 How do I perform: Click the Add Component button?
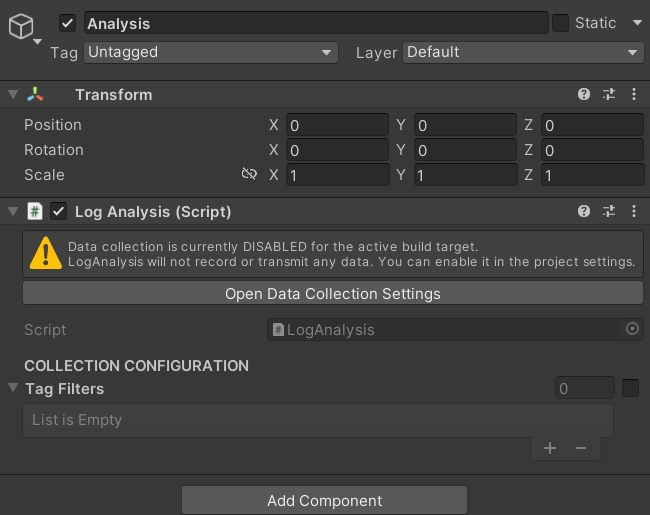pyautogui.click(x=325, y=500)
